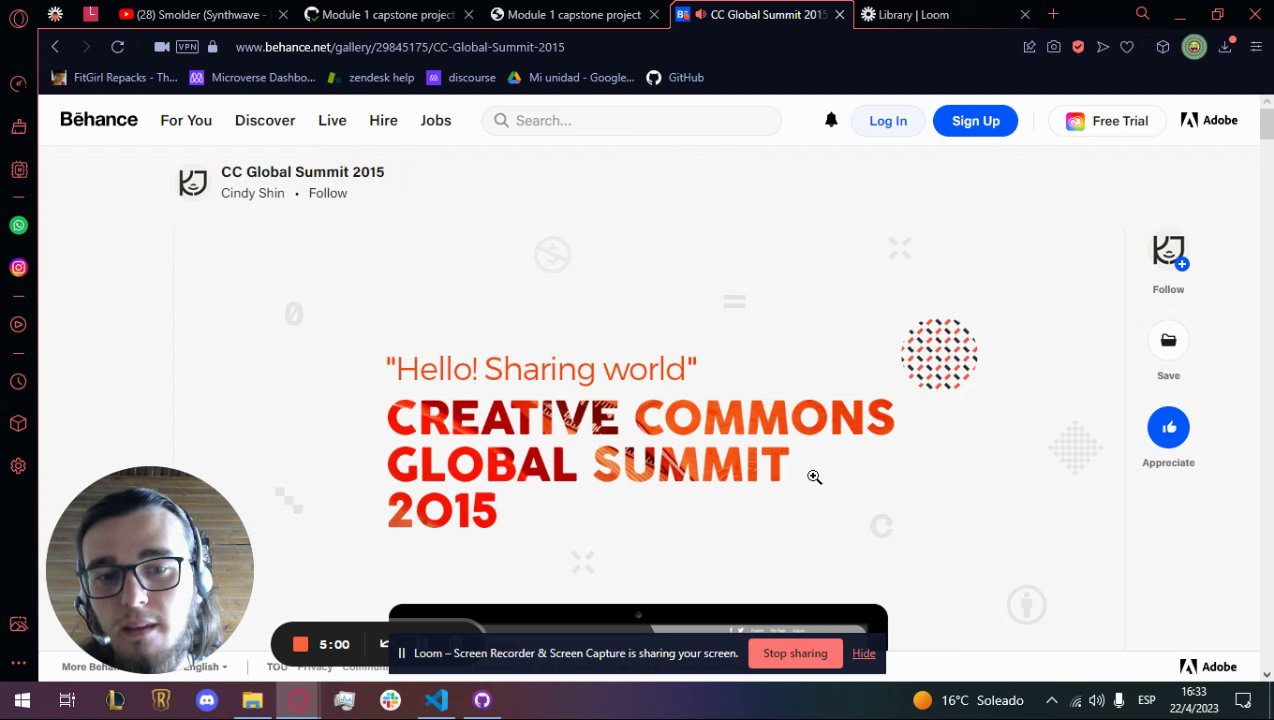This screenshot has height=720, width=1274.
Task: Open the extensions cube icon
Action: click(x=1163, y=47)
